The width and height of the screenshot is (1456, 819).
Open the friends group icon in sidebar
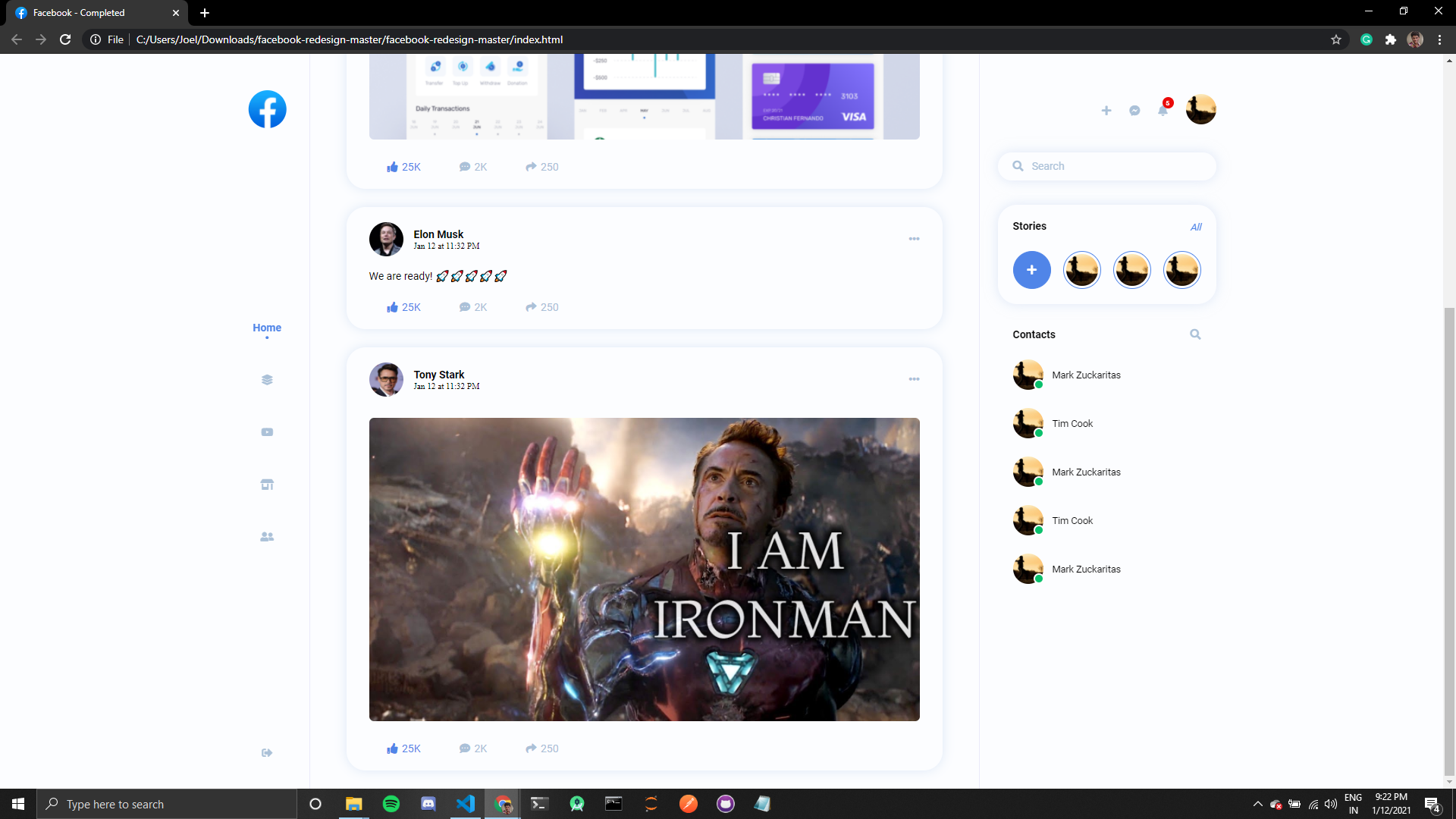click(267, 537)
